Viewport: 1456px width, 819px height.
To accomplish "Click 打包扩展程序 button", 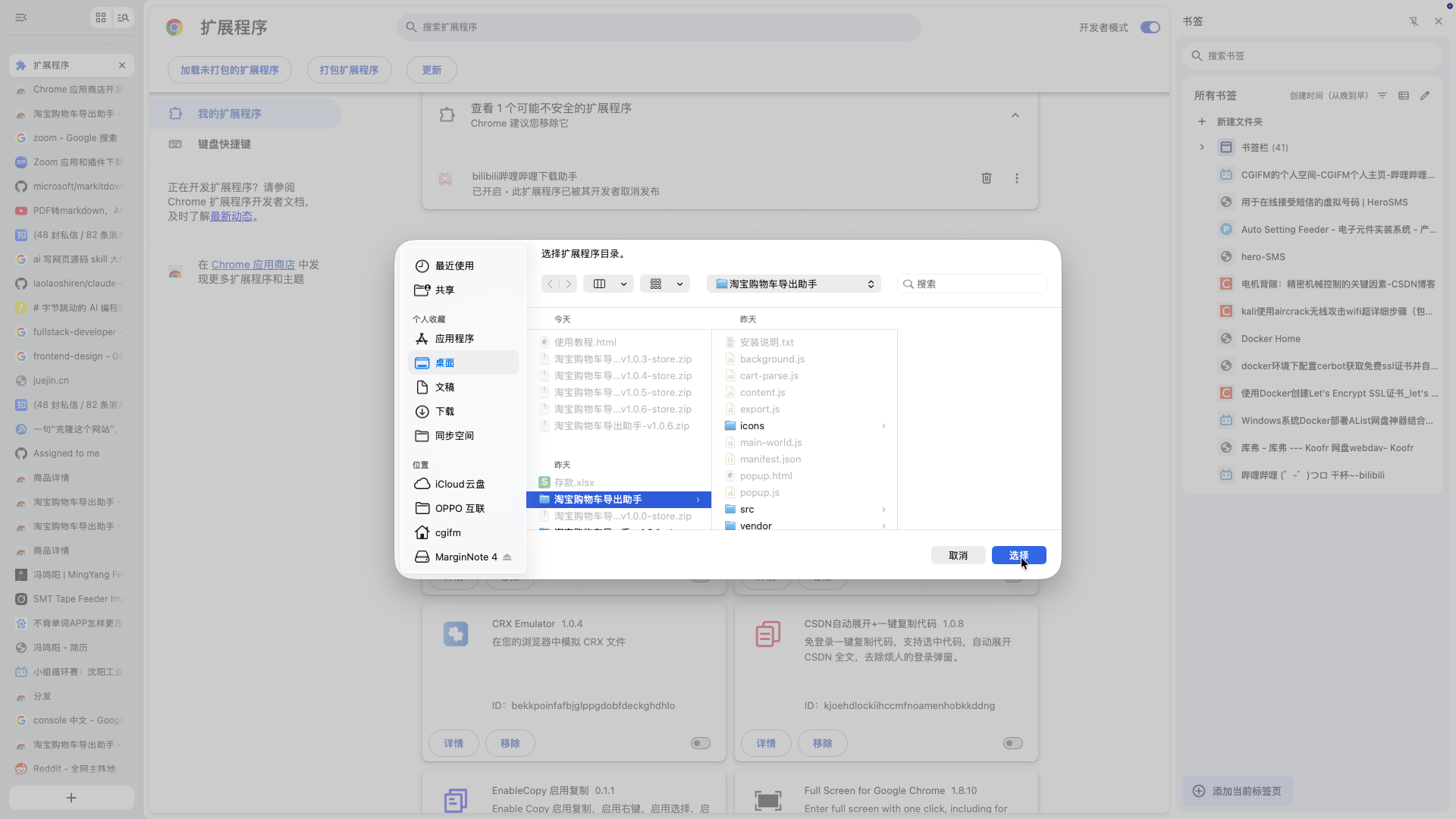I will [x=349, y=70].
